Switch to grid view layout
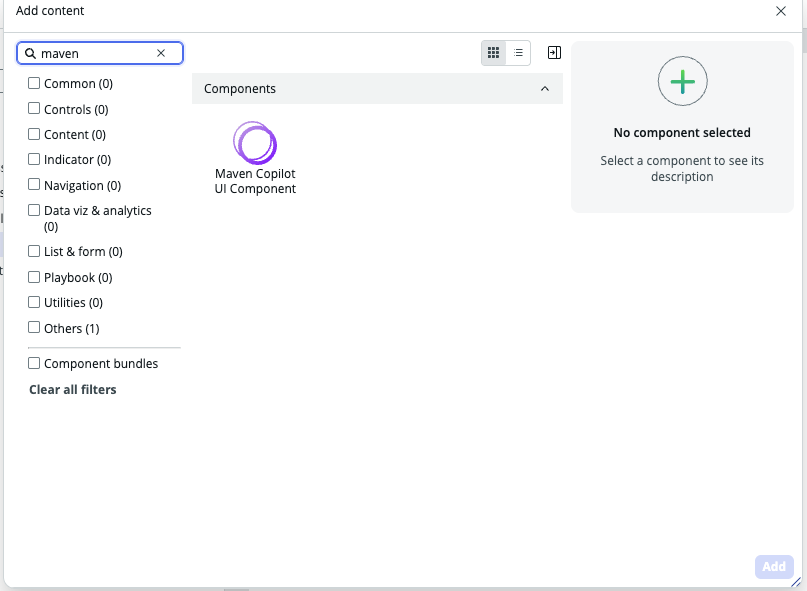The height and width of the screenshot is (591, 807). 494,52
